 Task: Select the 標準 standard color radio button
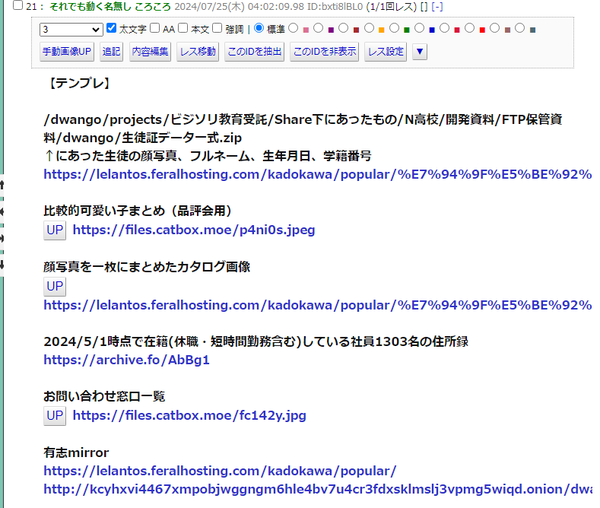point(259,28)
